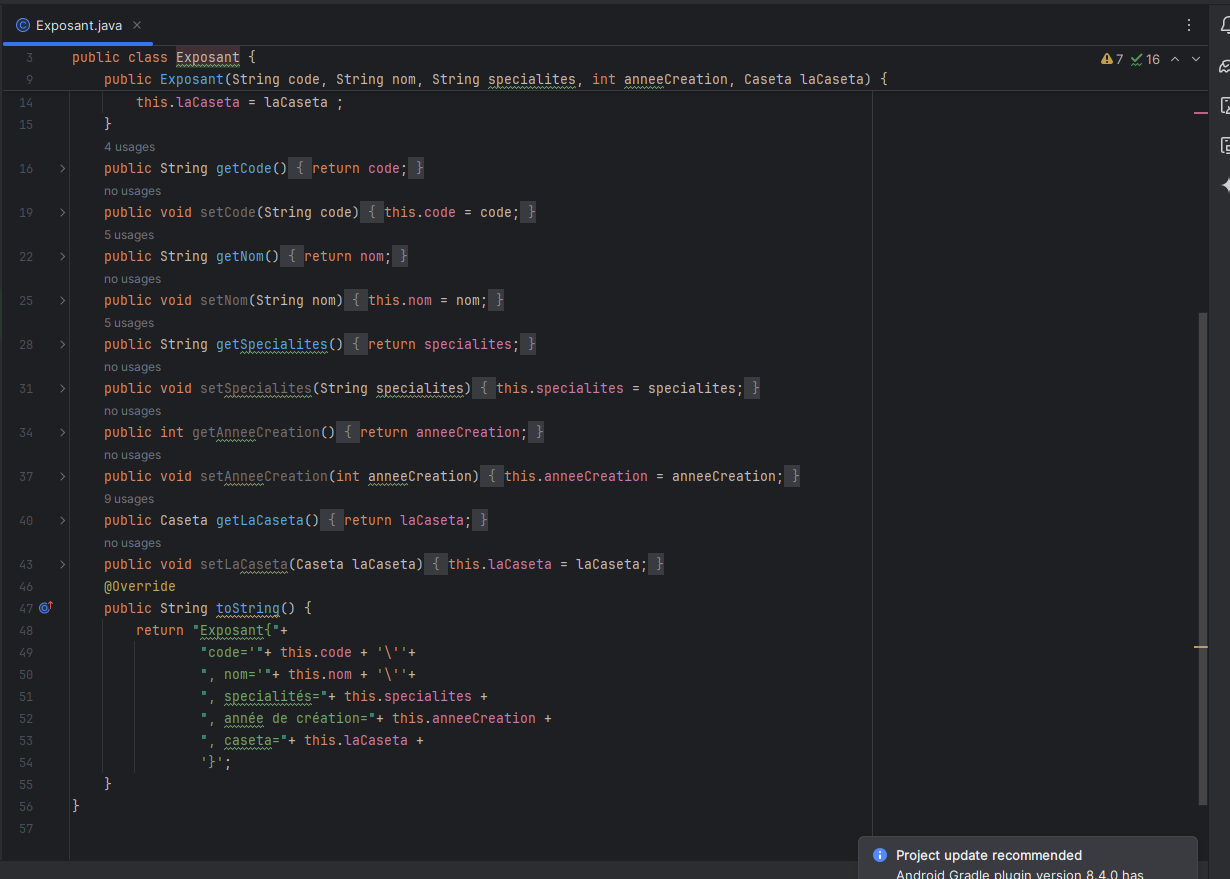The width and height of the screenshot is (1230, 879).
Task: Expand the getNom() fold arrow at line 22
Action: 62,257
